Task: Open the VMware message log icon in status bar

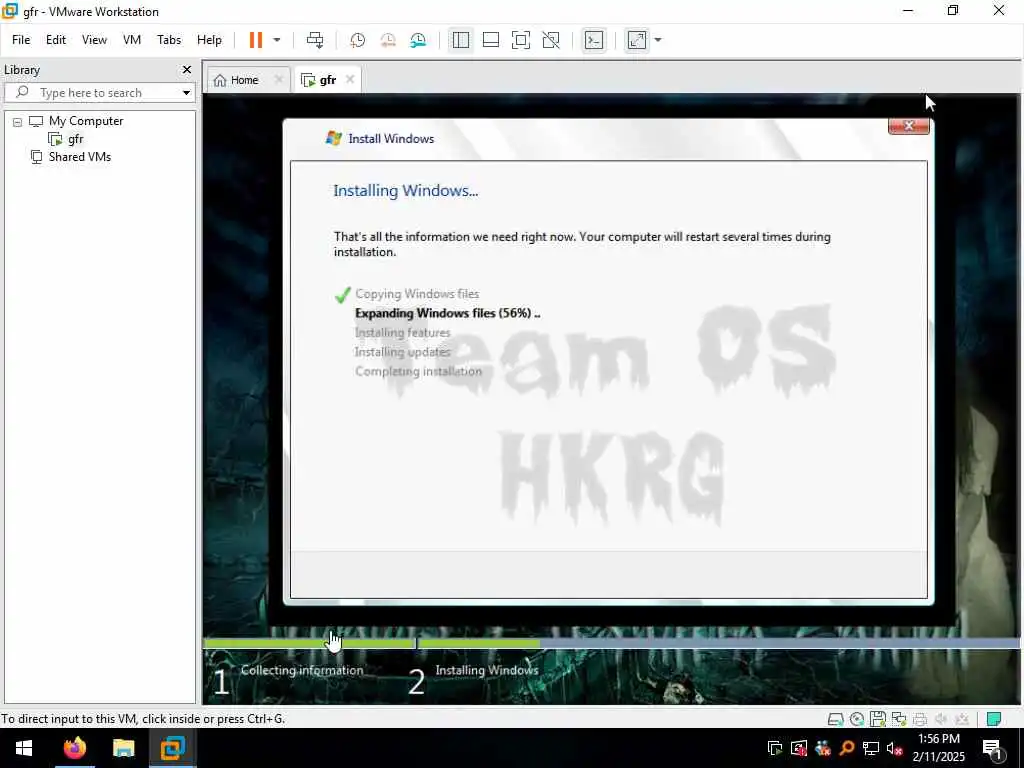Action: pos(994,719)
